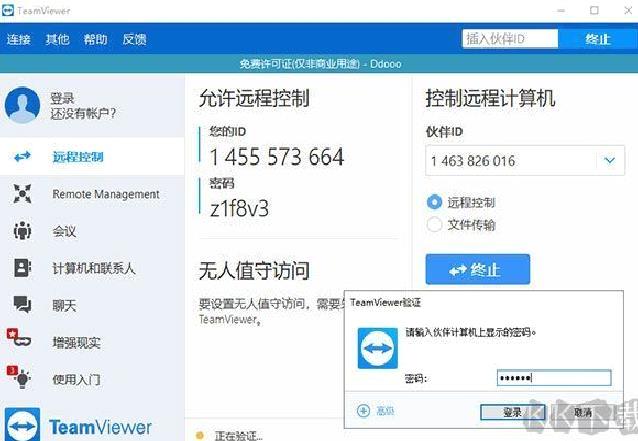Image resolution: width=638 pixels, height=441 pixels.
Task: Click the 会议 meeting icon
Action: (x=22, y=231)
